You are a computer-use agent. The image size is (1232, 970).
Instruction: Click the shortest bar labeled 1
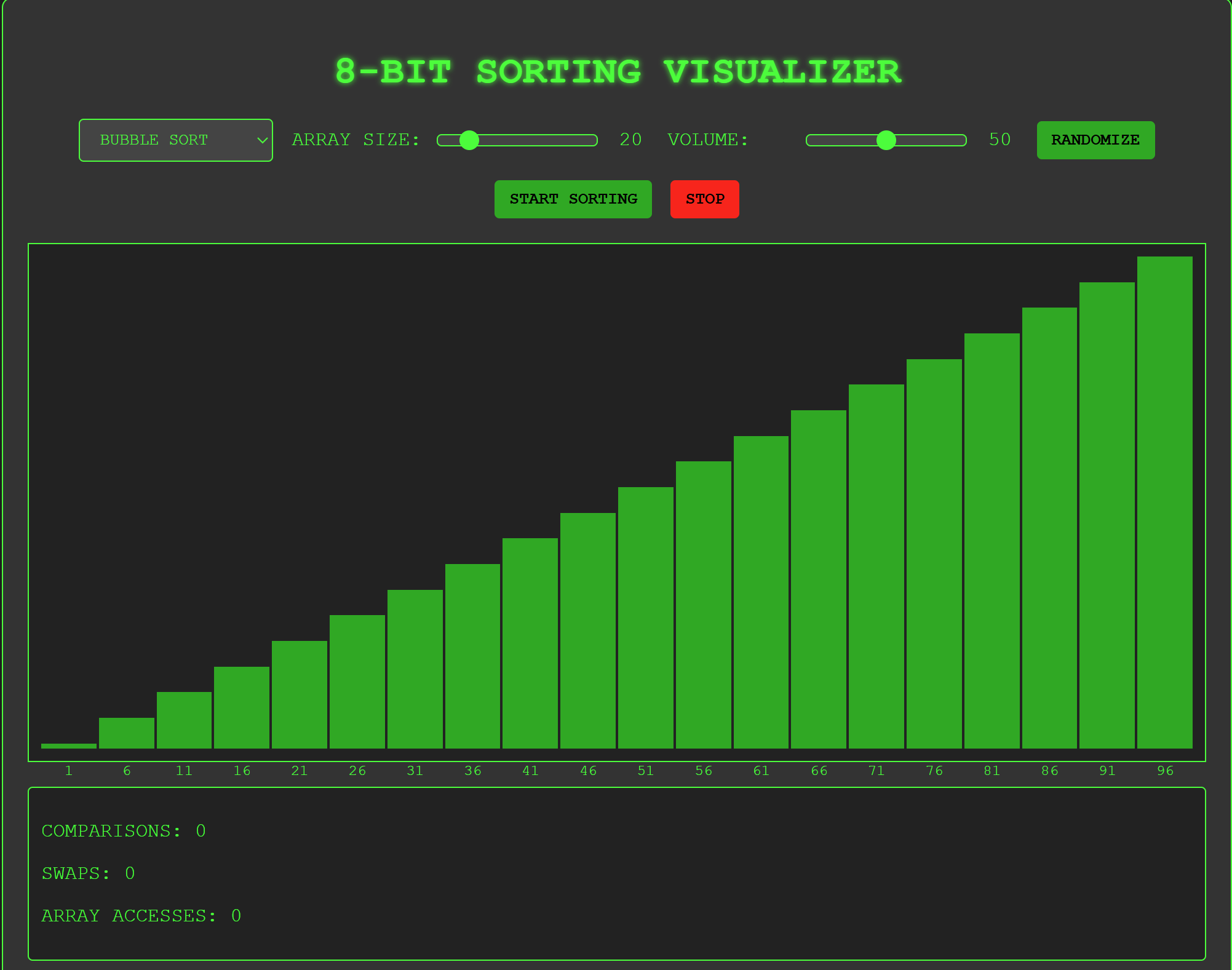pyautogui.click(x=69, y=745)
